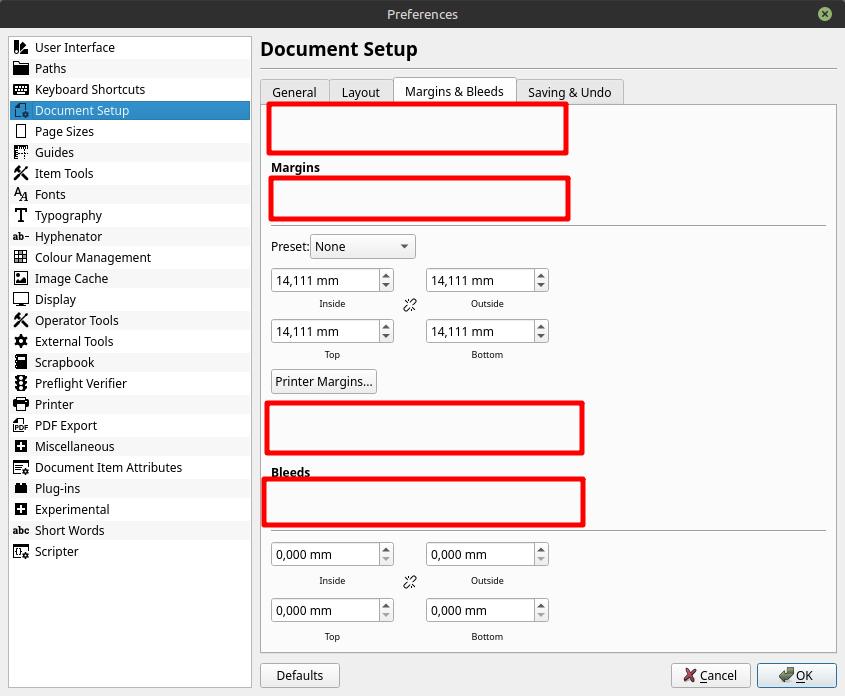Open the External Tools gear icon
The image size is (845, 696).
coord(20,342)
